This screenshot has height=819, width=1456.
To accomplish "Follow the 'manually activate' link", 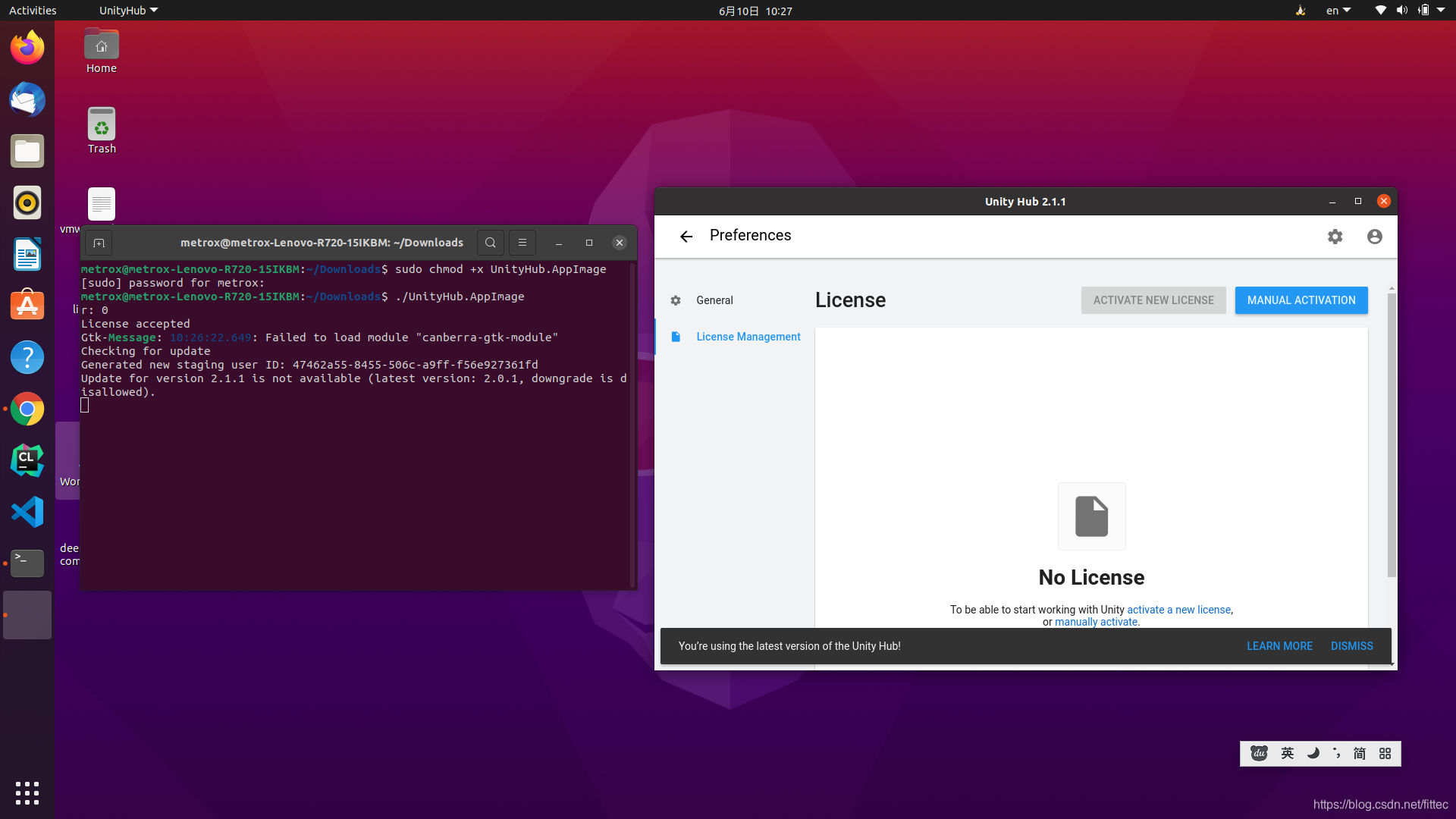I will coord(1096,622).
